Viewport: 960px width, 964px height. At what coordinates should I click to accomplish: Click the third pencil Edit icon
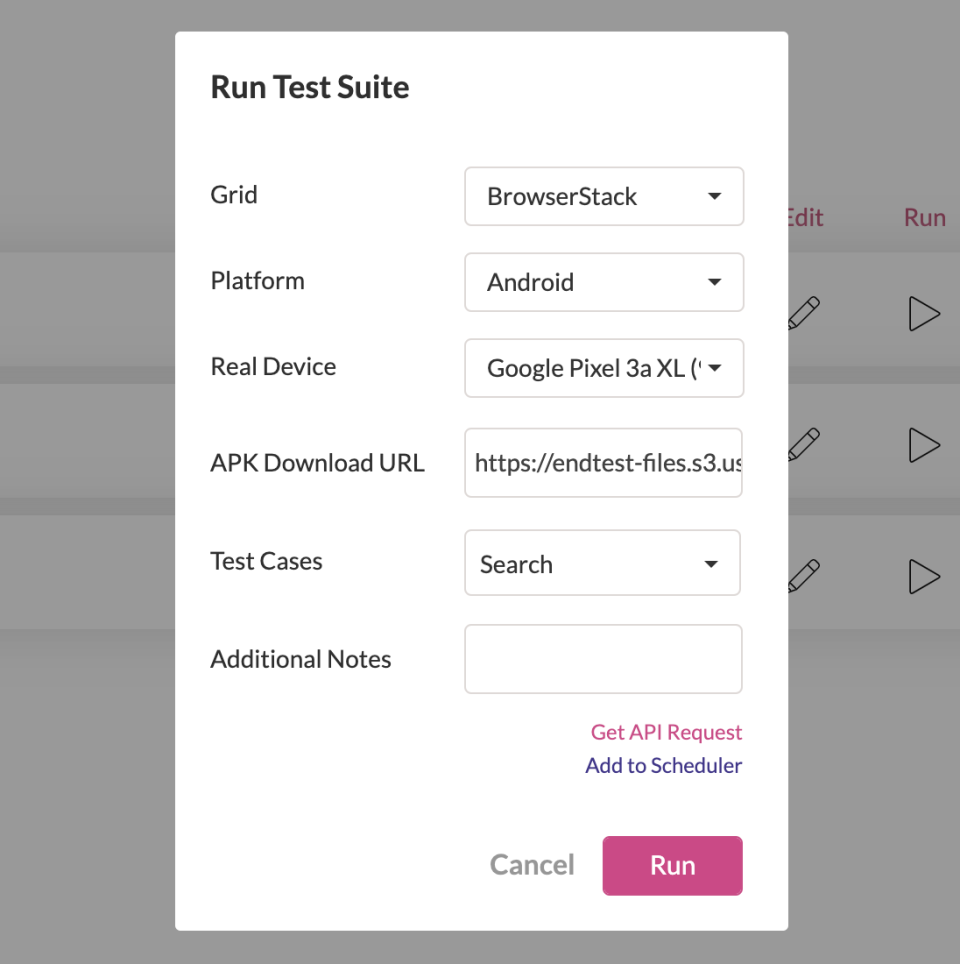804,576
